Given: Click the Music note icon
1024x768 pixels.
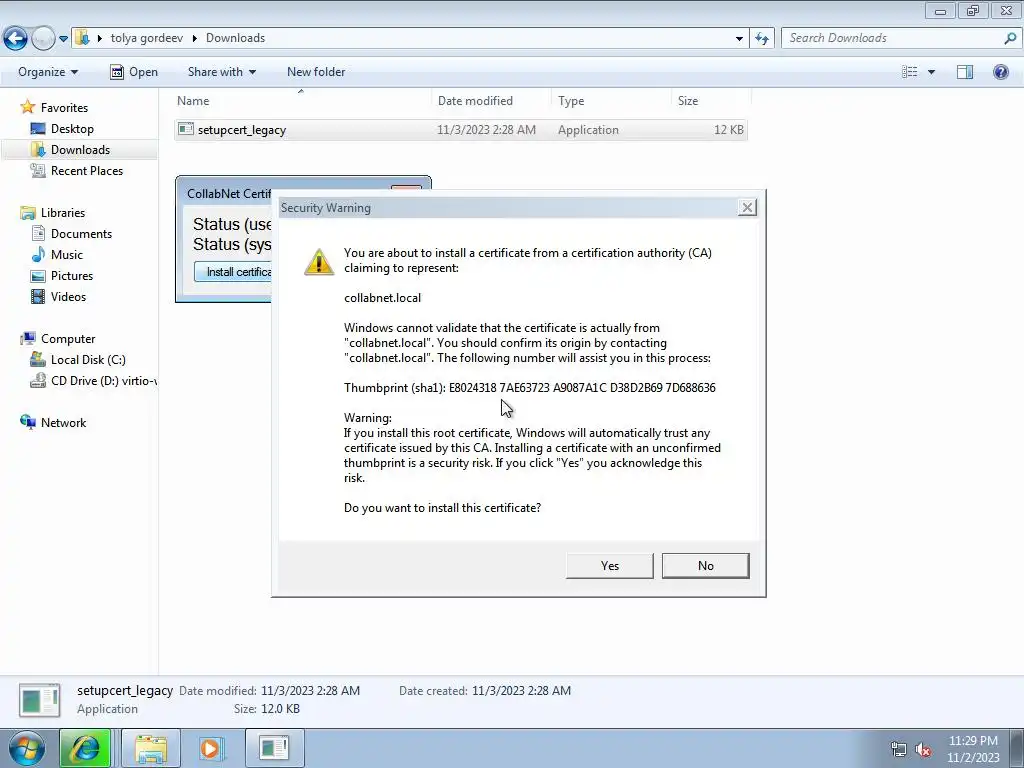Looking at the screenshot, I should (38, 255).
